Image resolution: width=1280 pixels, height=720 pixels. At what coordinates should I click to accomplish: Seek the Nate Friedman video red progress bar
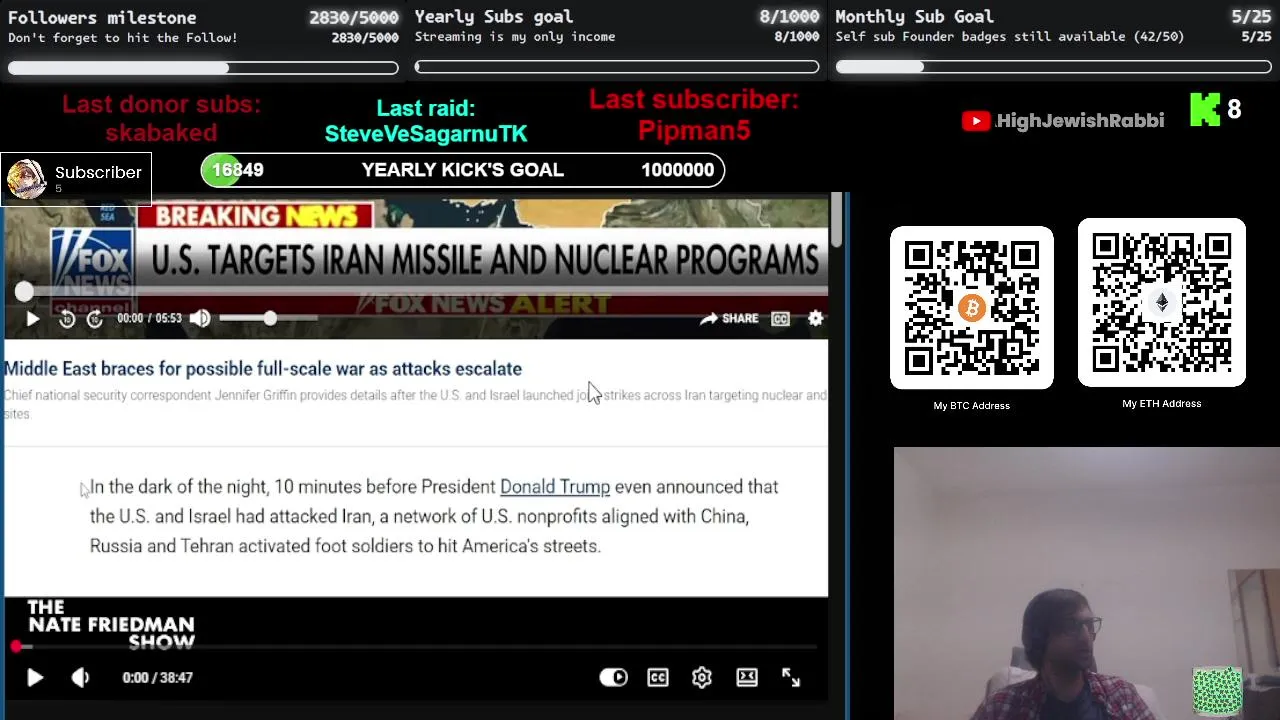[x=416, y=647]
